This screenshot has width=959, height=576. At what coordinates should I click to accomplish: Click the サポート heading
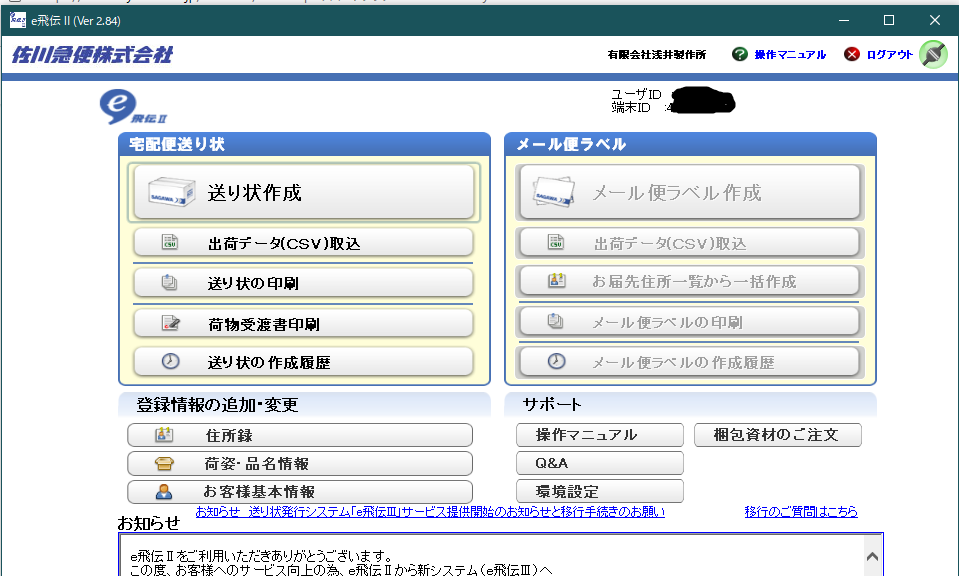pos(552,404)
